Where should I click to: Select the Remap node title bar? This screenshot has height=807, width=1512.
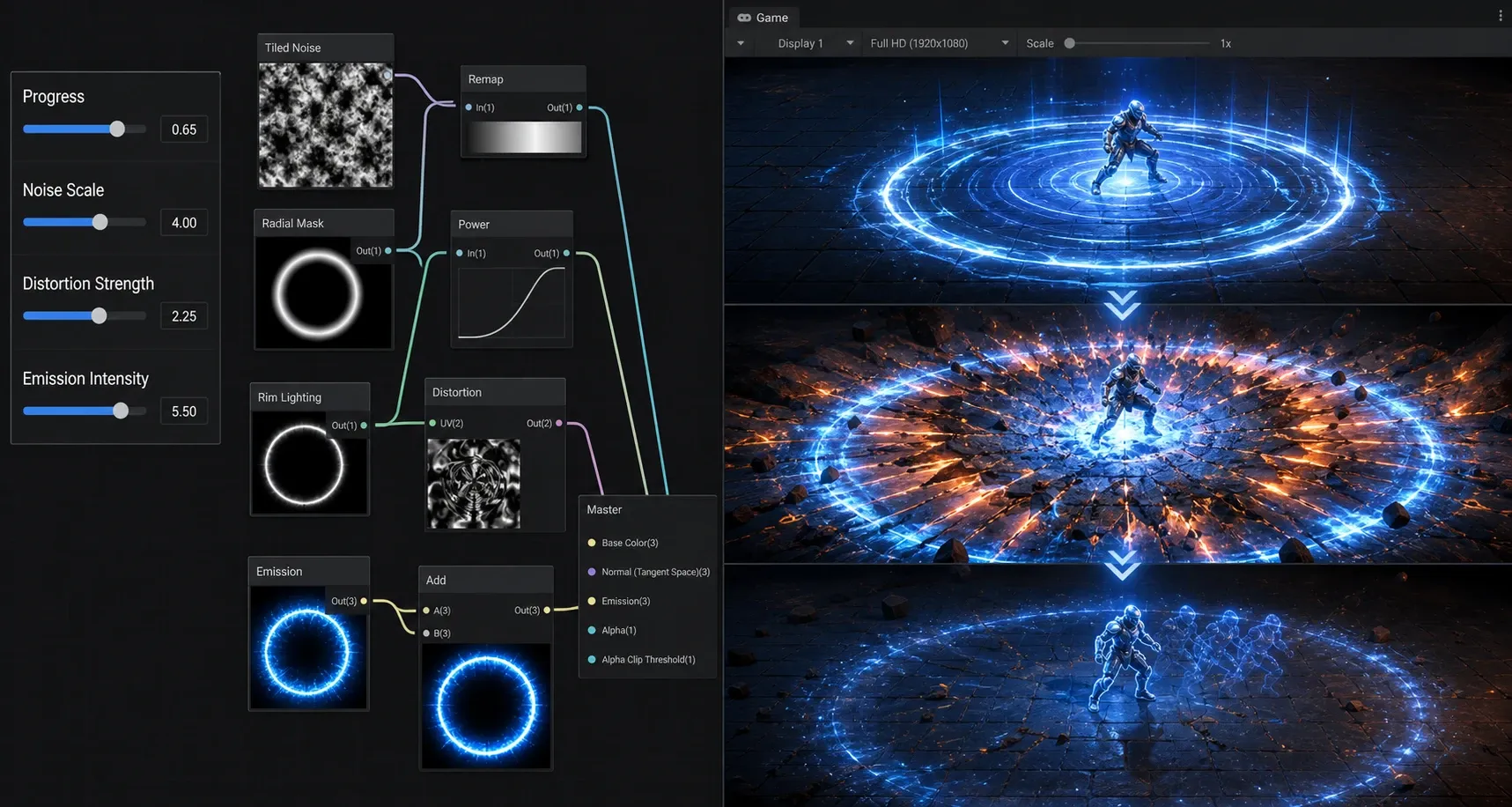tap(524, 79)
